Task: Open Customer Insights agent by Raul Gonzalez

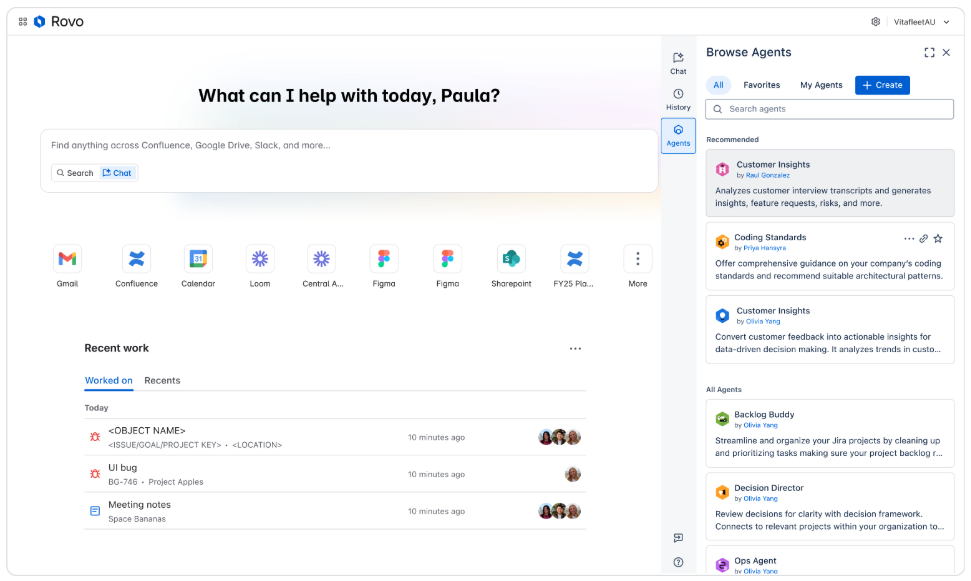Action: [x=830, y=183]
